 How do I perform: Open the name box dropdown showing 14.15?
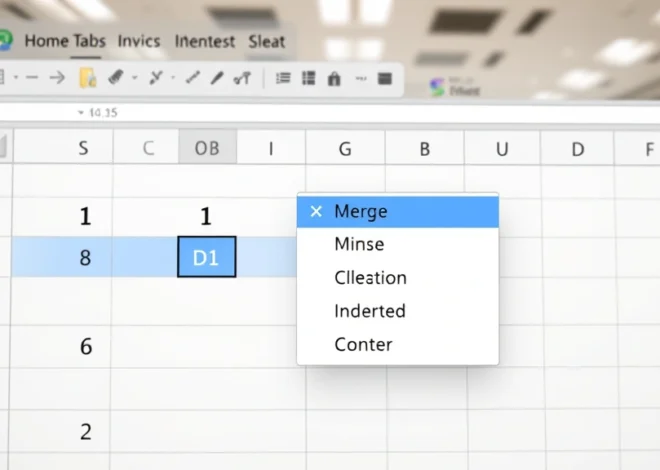[x=81, y=112]
